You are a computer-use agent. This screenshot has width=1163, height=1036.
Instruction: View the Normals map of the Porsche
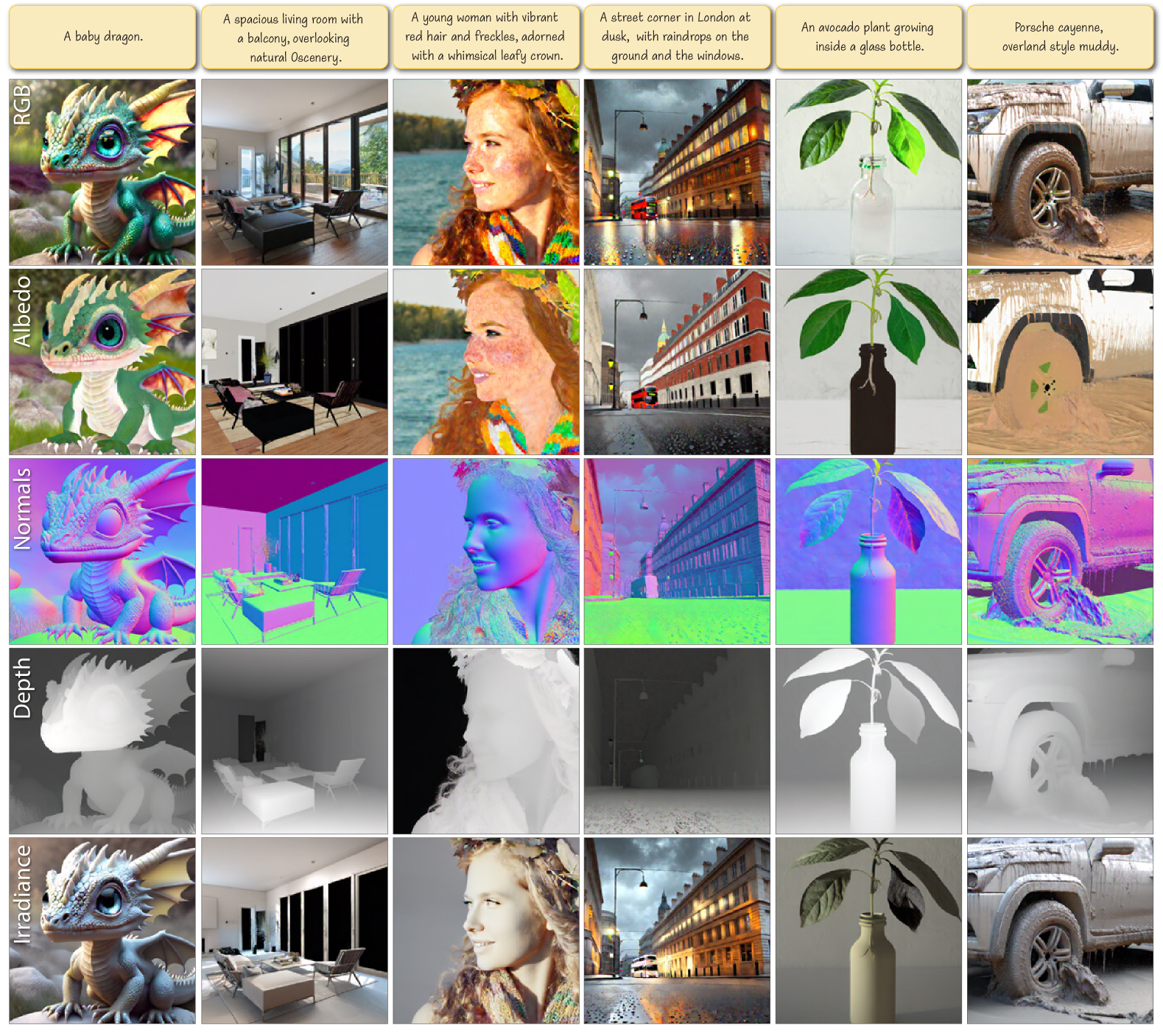point(1060,552)
